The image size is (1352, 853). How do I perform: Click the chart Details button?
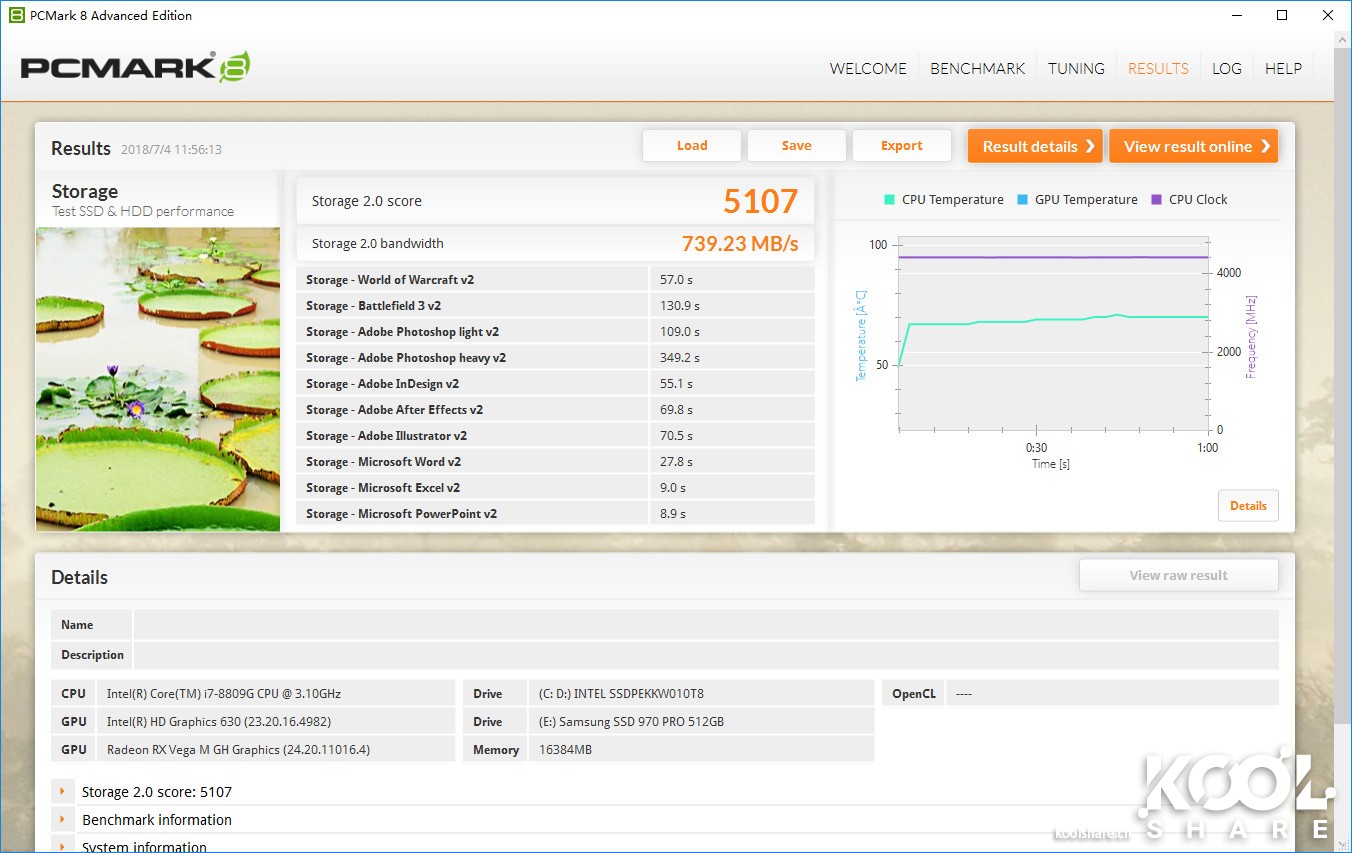pyautogui.click(x=1248, y=506)
